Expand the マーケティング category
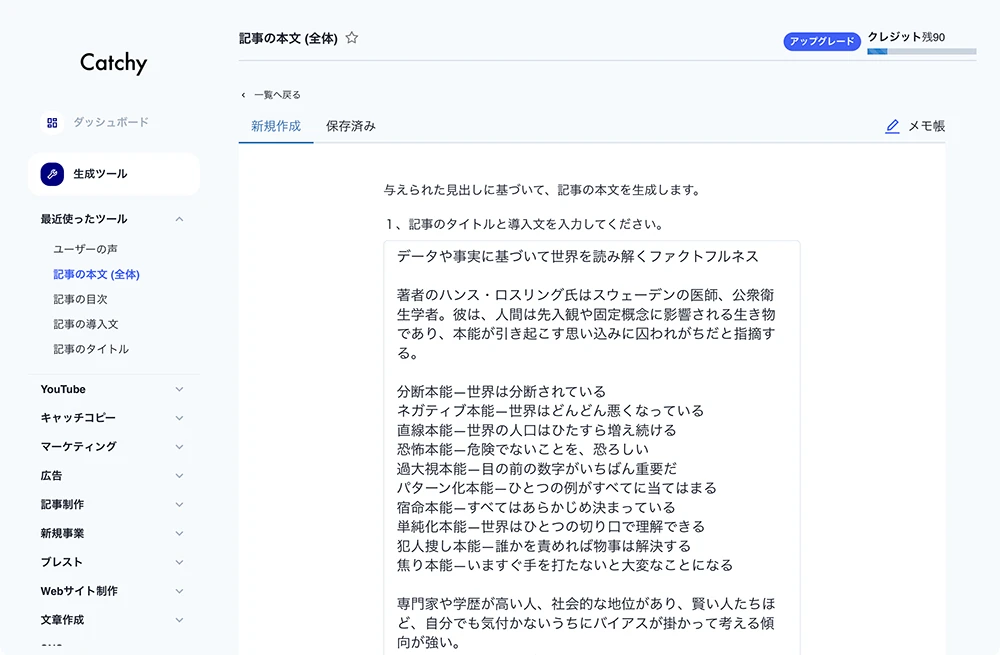1000x655 pixels. (x=179, y=447)
